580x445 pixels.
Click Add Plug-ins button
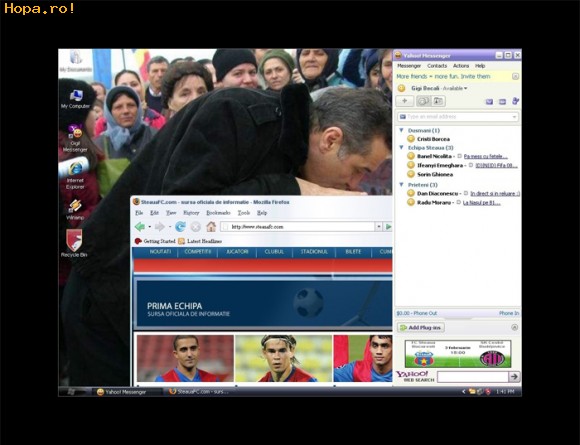point(421,327)
